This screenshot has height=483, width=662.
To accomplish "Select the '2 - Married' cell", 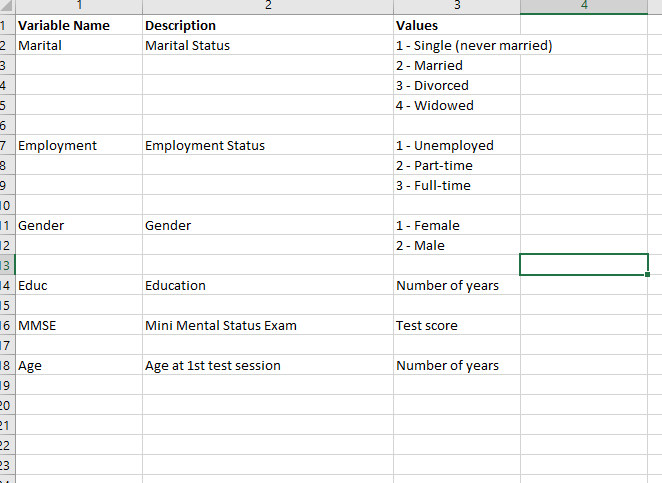I will tap(457, 65).
